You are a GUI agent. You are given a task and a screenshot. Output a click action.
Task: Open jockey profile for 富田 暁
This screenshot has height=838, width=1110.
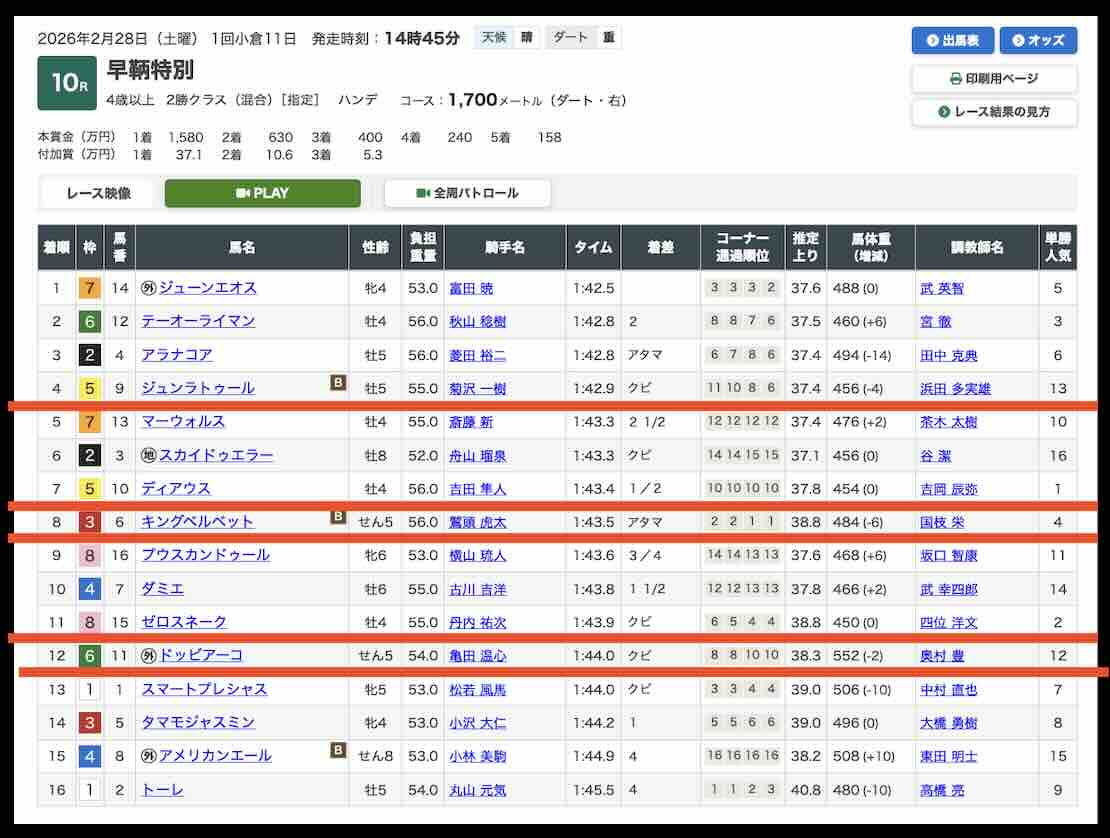tap(471, 288)
